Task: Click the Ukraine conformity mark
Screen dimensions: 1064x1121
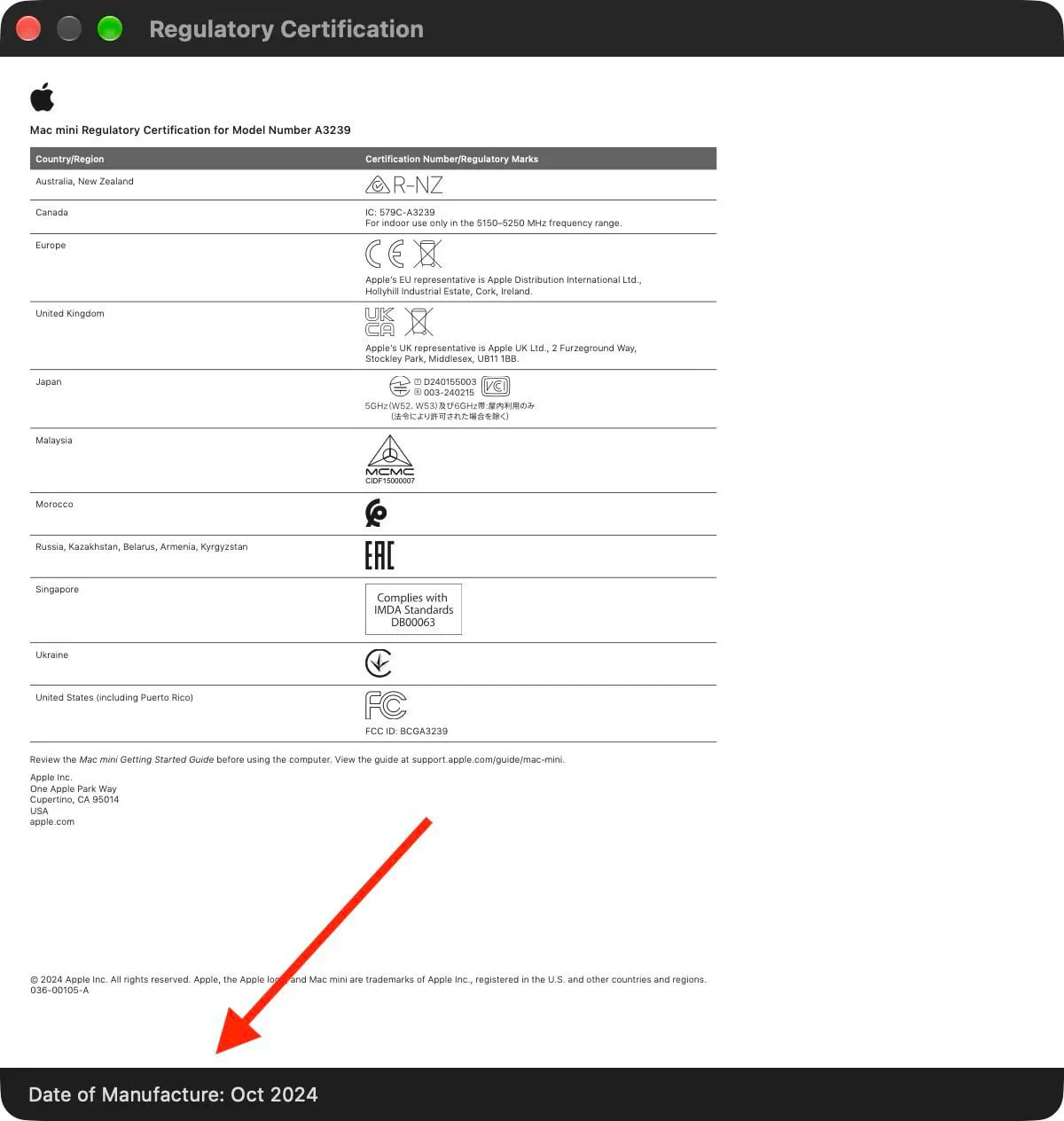Action: 379,663
